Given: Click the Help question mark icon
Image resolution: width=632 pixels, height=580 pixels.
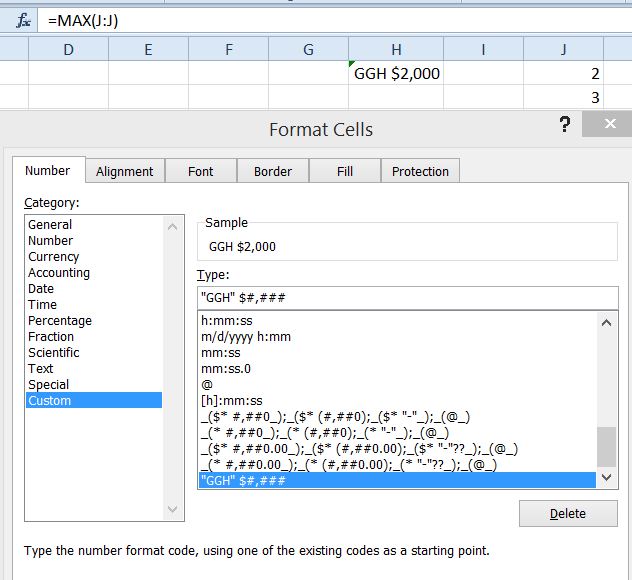Looking at the screenshot, I should coord(565,124).
